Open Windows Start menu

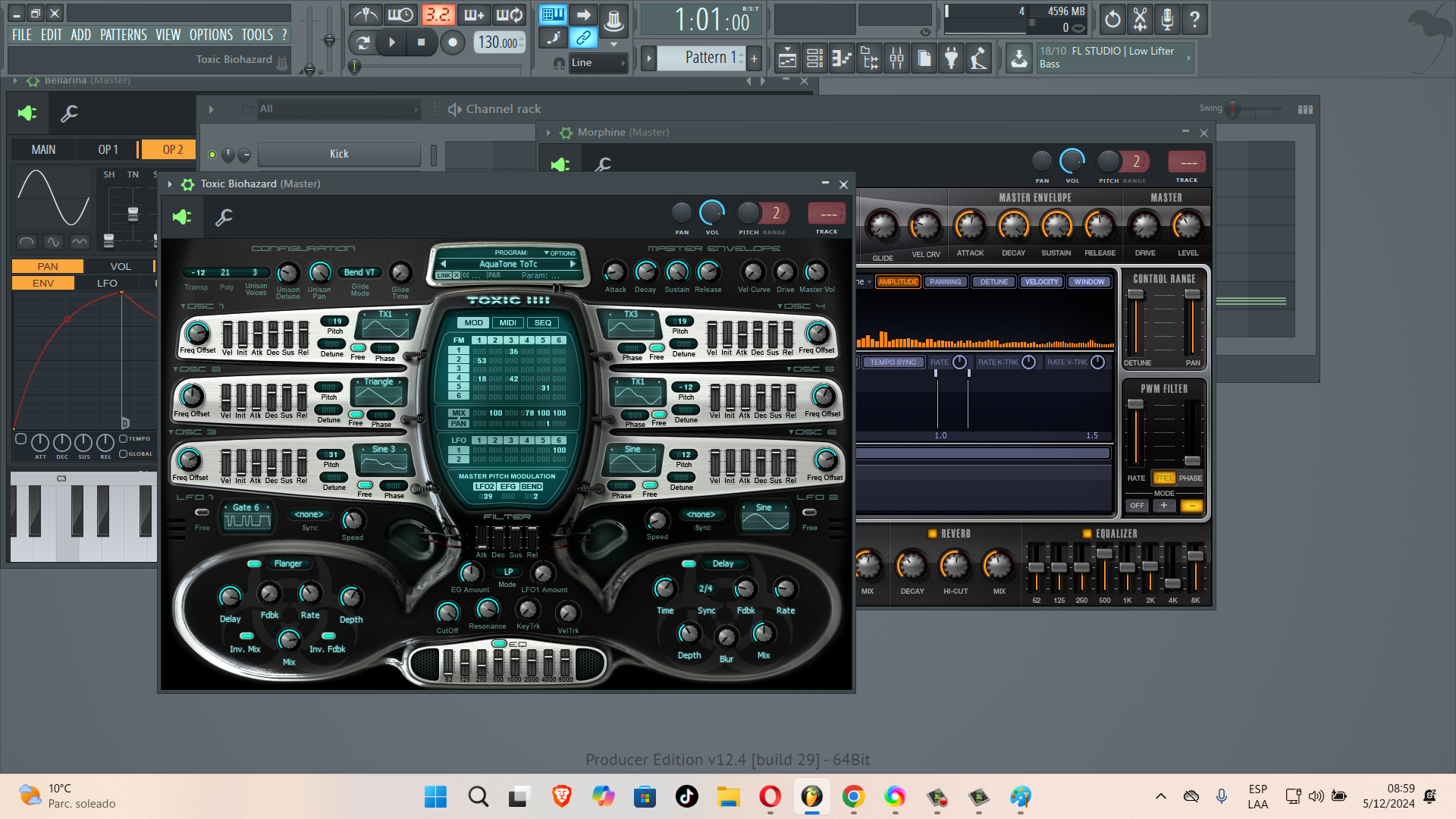[x=435, y=796]
